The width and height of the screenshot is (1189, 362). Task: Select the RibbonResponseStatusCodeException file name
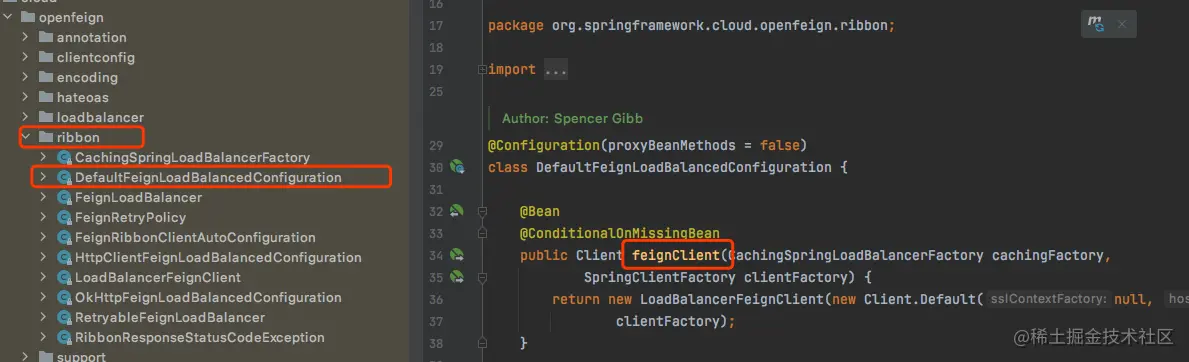tap(199, 338)
